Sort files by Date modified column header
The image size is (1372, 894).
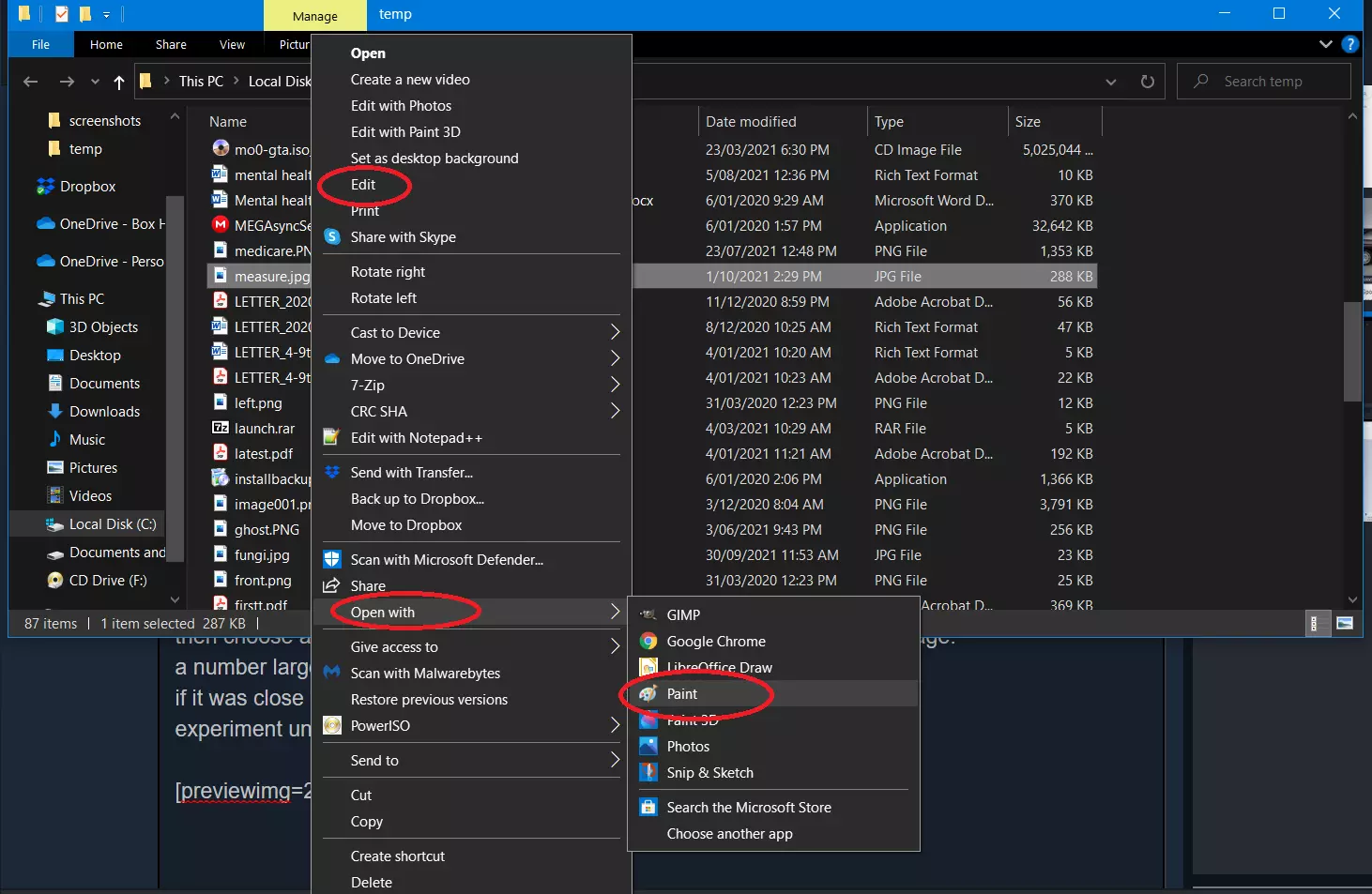click(751, 122)
